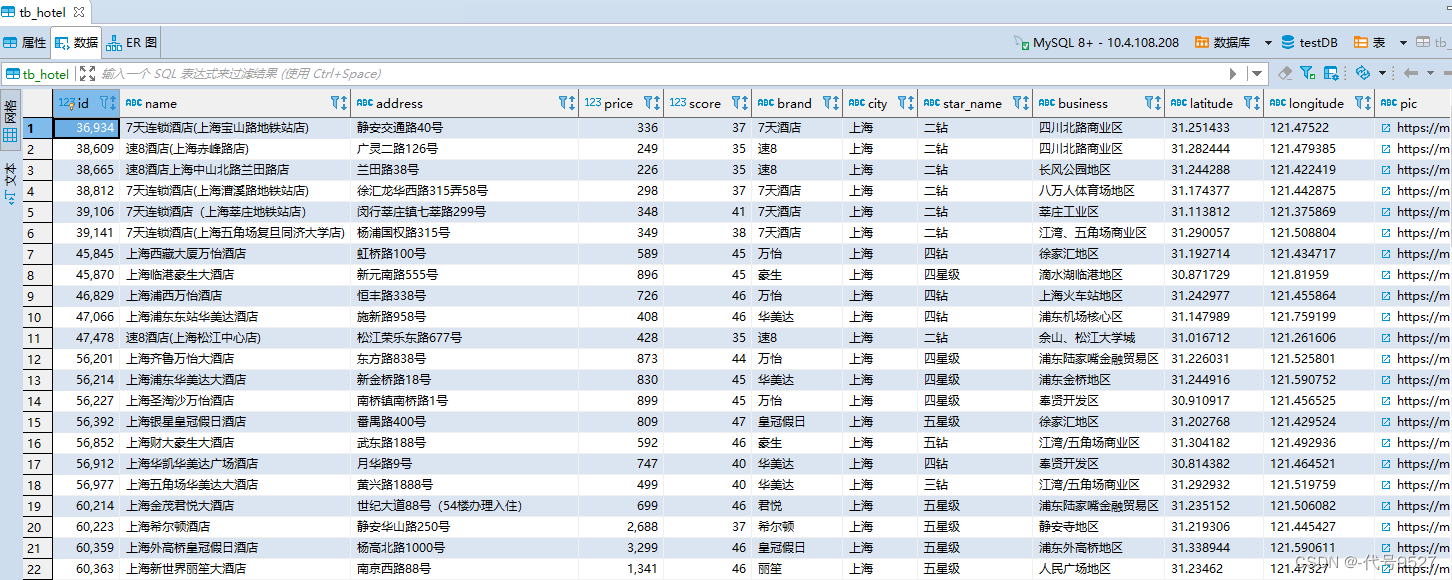This screenshot has height=580, width=1452.
Task: Select business cell 长风公园地区
Action: pyautogui.click(x=1098, y=170)
